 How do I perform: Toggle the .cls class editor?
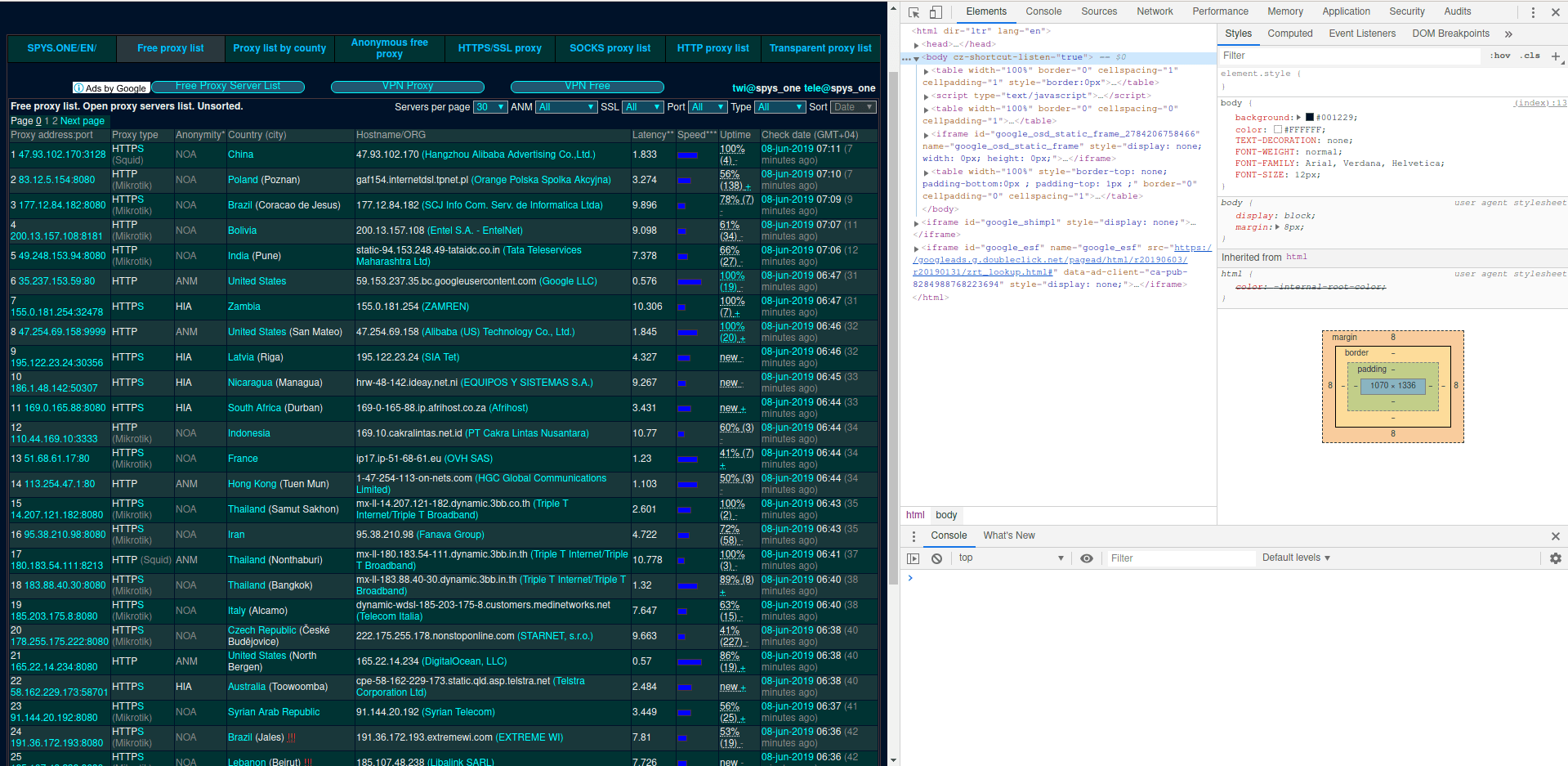1530,55
